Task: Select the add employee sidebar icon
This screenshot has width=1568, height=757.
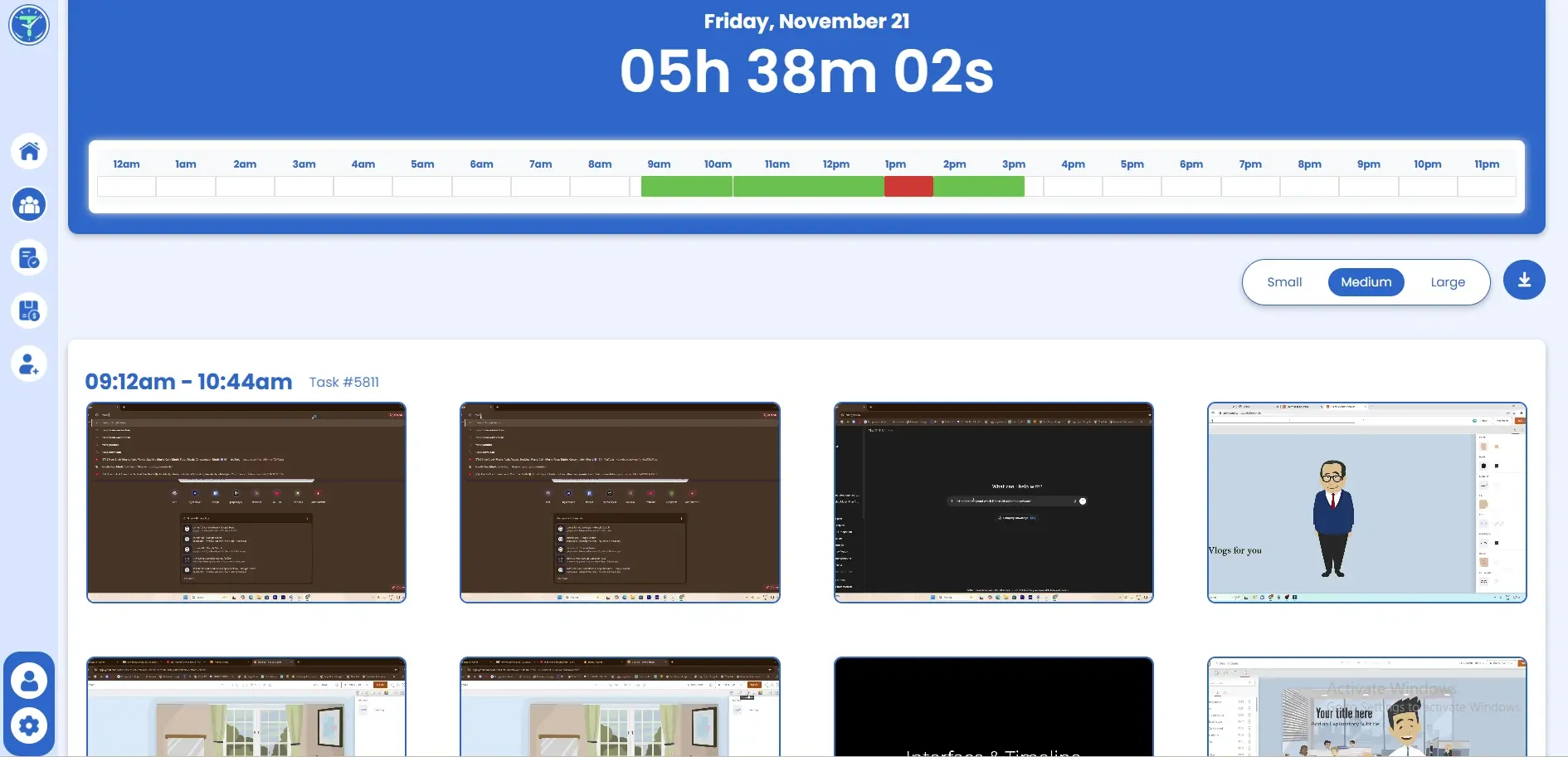Action: click(x=29, y=364)
